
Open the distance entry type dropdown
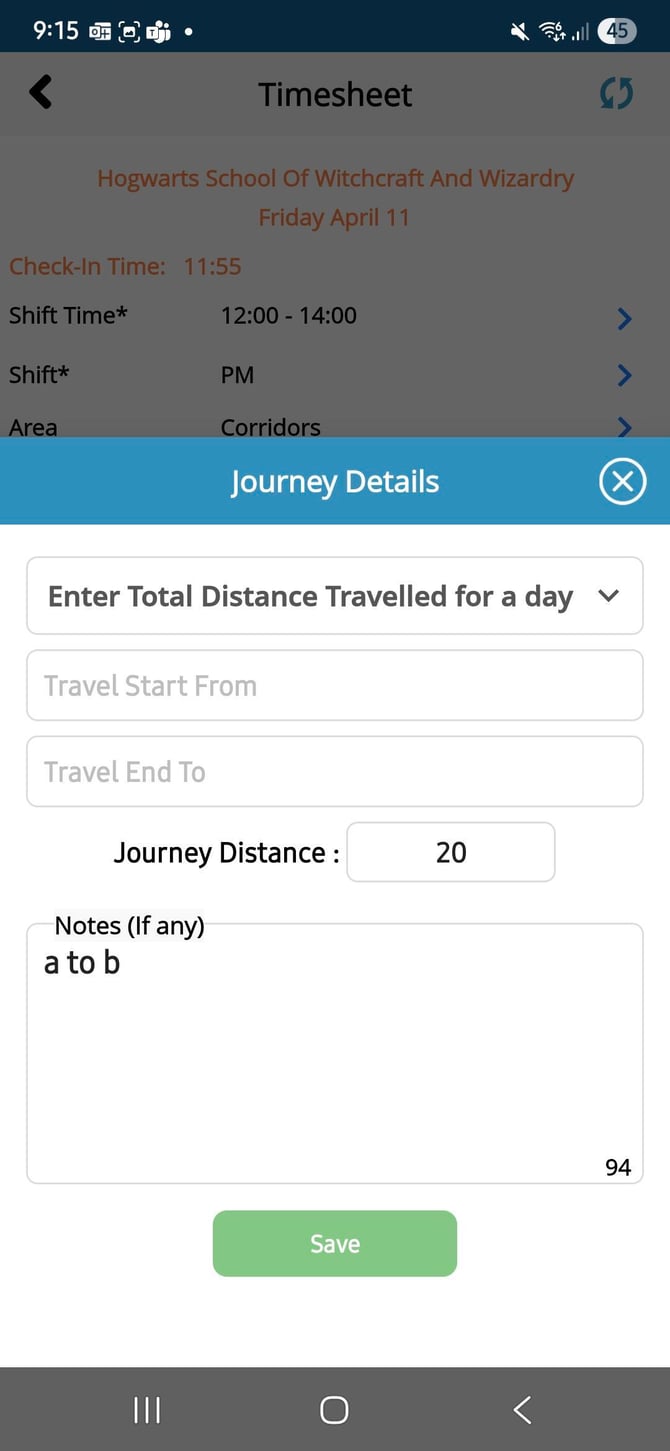[x=334, y=596]
